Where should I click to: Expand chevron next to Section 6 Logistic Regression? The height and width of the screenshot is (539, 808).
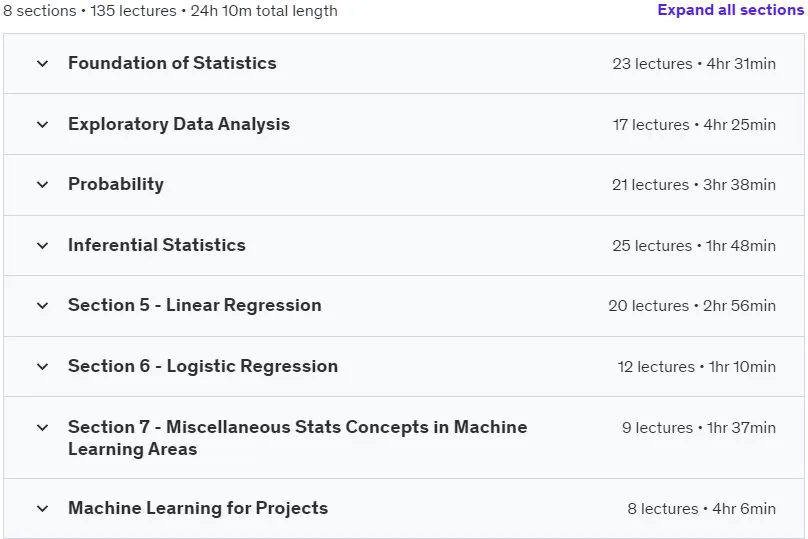(x=43, y=367)
